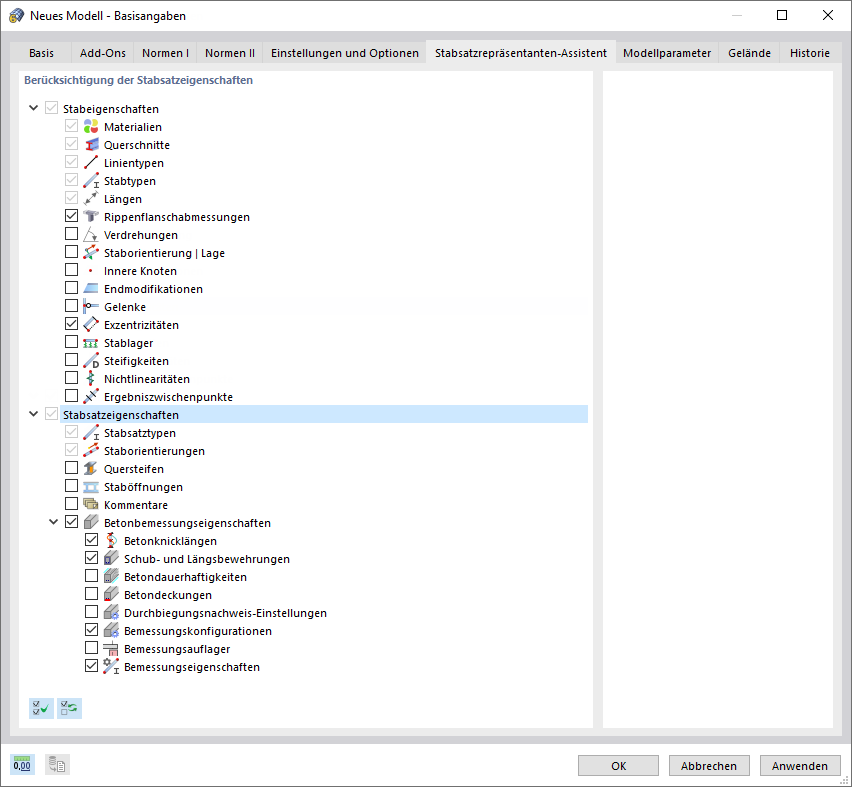This screenshot has height=787, width=852.
Task: Confirm the dialog with OK
Action: (x=618, y=765)
